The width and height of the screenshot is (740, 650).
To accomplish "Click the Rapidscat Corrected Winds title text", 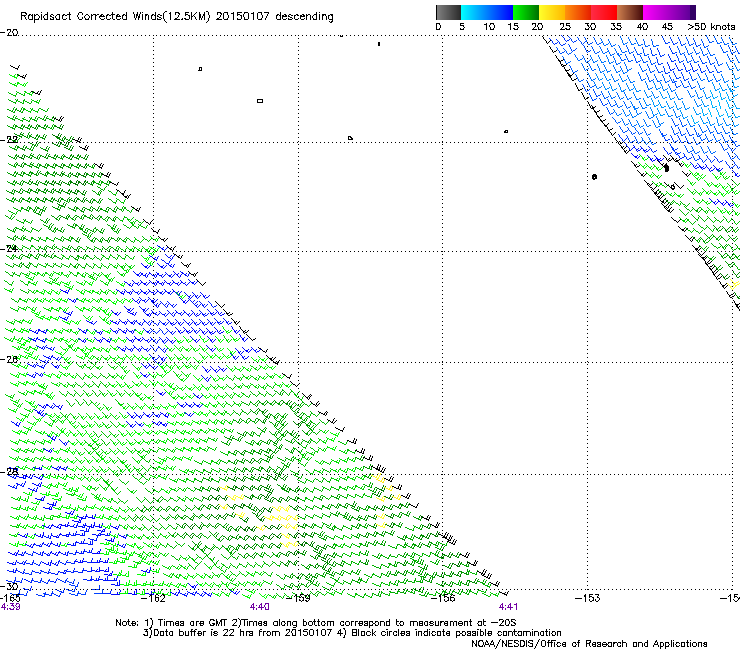I will pyautogui.click(x=177, y=17).
